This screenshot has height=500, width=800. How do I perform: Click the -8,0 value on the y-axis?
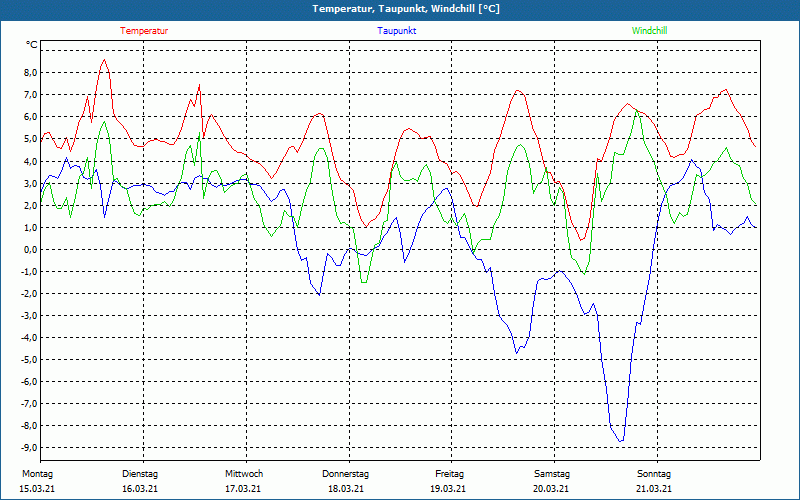tap(30, 426)
